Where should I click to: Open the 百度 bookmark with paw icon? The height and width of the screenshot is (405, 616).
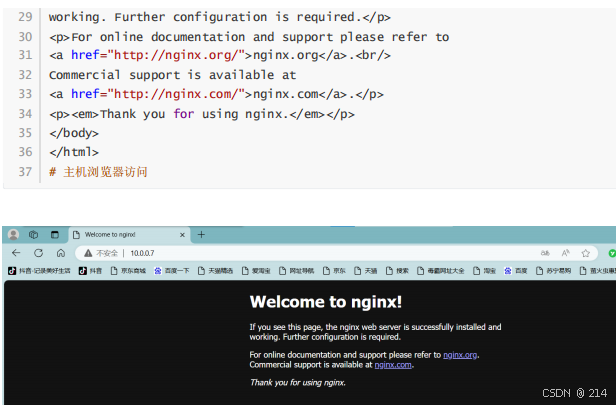516,271
